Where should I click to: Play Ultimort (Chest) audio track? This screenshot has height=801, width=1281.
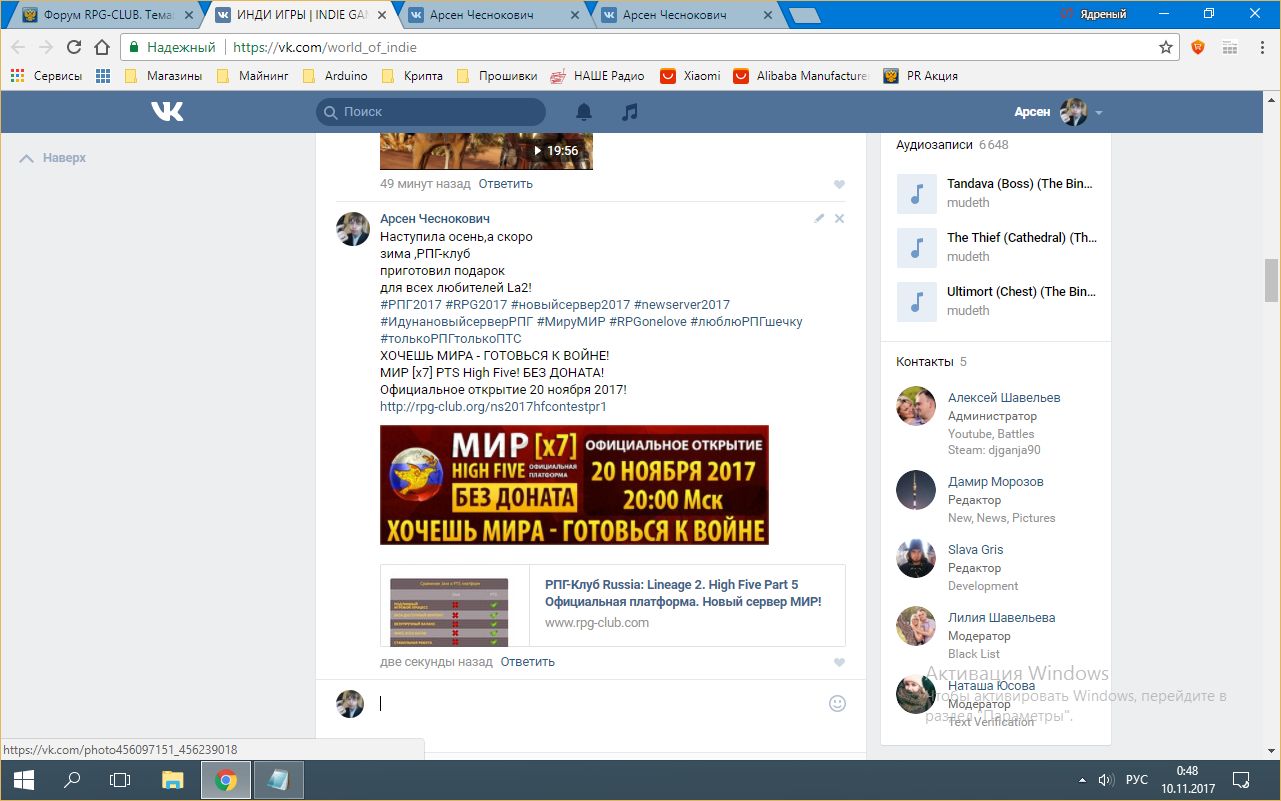coord(916,301)
